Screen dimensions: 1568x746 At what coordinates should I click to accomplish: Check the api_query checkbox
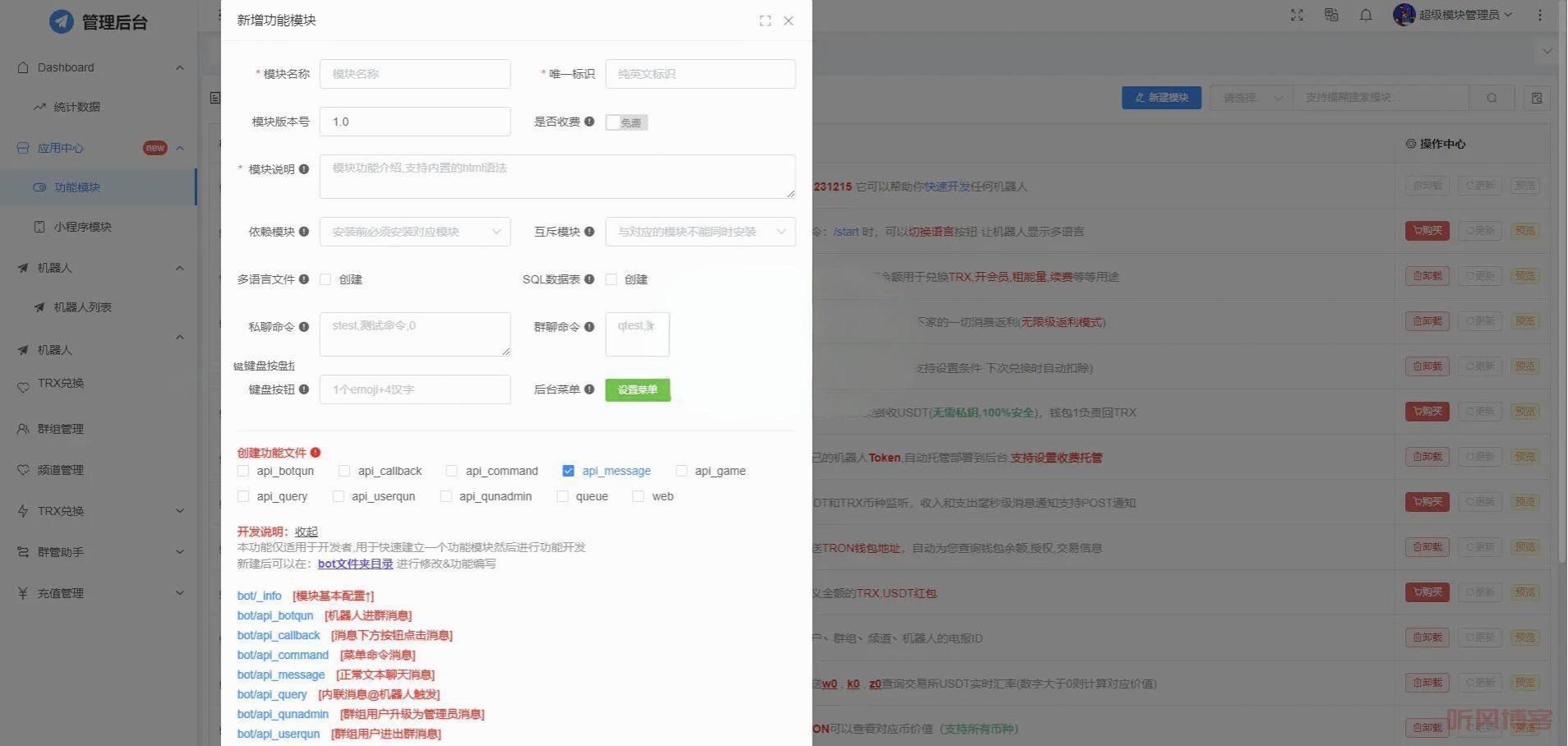click(243, 496)
